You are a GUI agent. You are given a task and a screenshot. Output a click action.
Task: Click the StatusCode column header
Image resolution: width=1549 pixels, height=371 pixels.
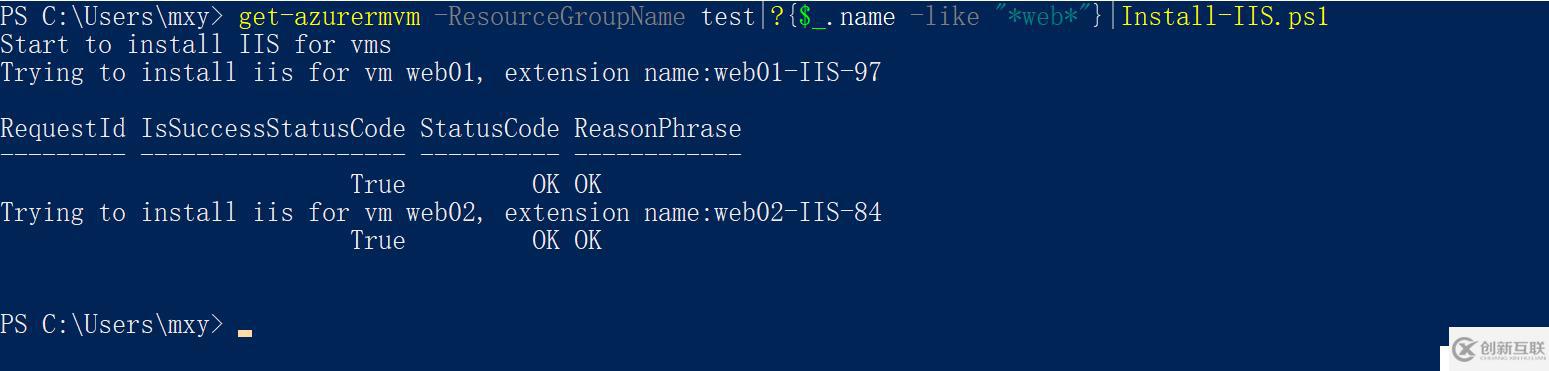click(x=489, y=129)
